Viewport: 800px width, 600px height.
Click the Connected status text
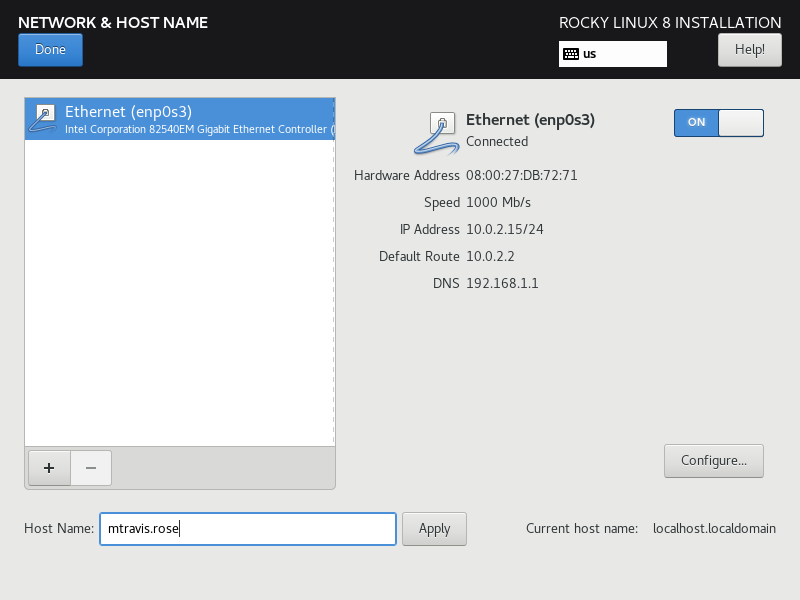pyautogui.click(x=497, y=142)
